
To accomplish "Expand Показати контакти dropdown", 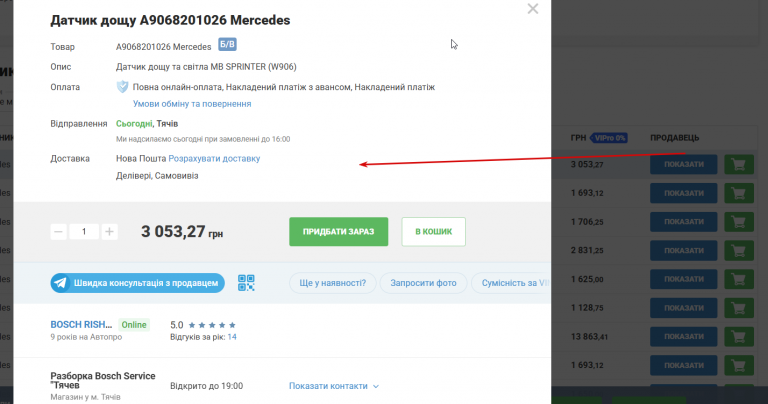I will [x=334, y=386].
